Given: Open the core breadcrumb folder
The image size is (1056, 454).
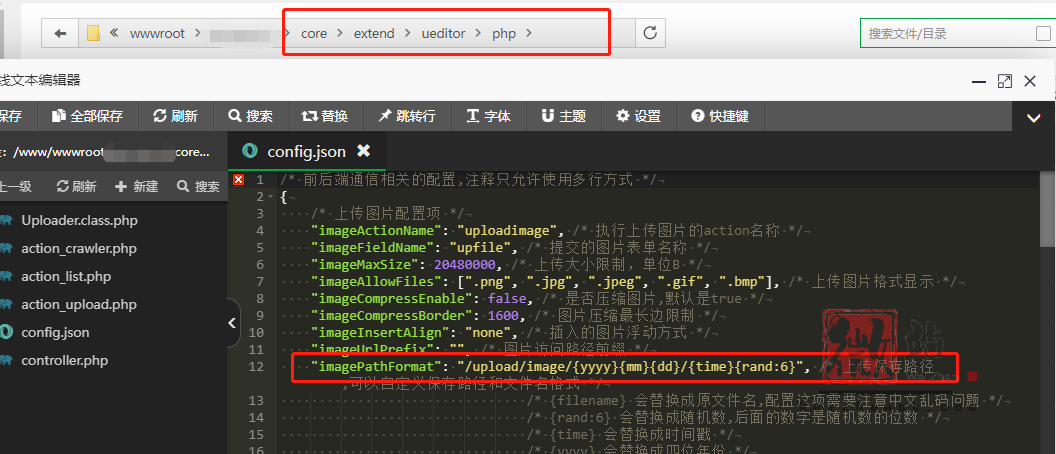Looking at the screenshot, I should (314, 33).
